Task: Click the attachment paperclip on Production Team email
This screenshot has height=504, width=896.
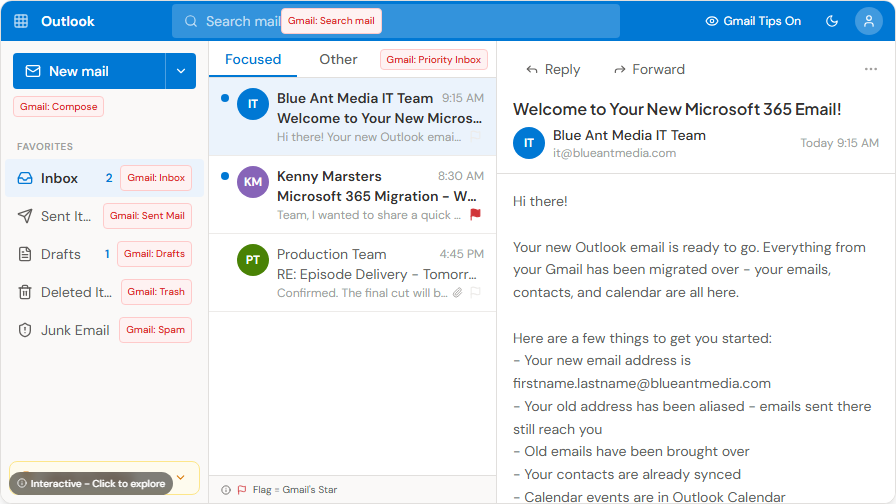Action: [458, 293]
